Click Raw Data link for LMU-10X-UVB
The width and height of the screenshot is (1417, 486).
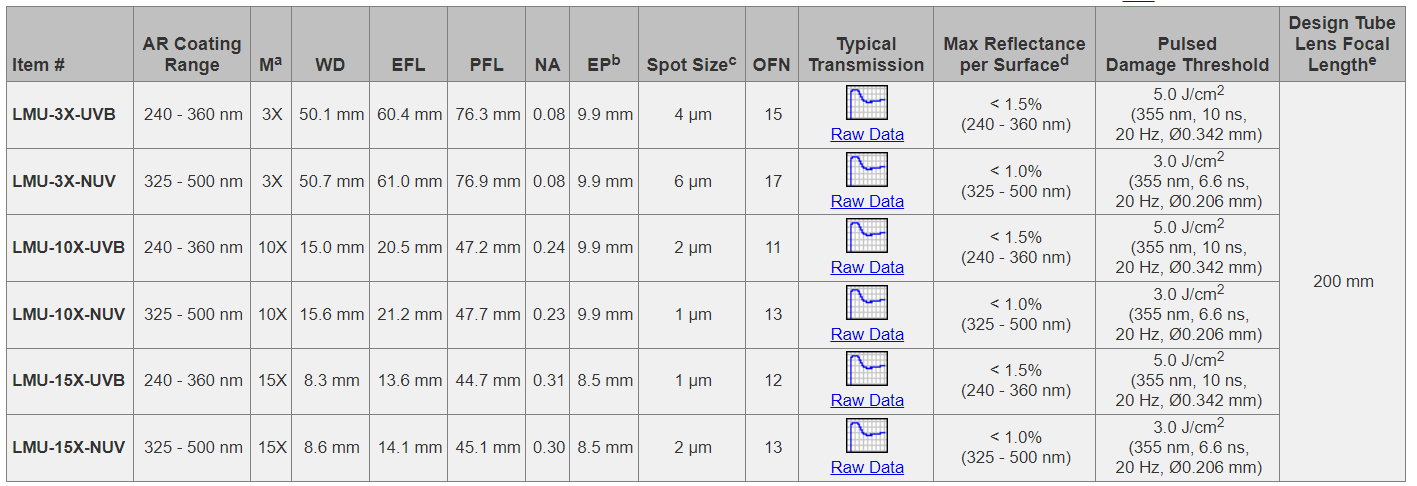click(x=867, y=267)
